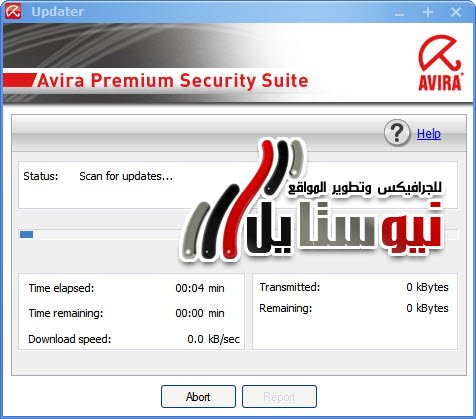The width and height of the screenshot is (476, 419).
Task: Click the Transmitted kBytes value
Action: 427,287
